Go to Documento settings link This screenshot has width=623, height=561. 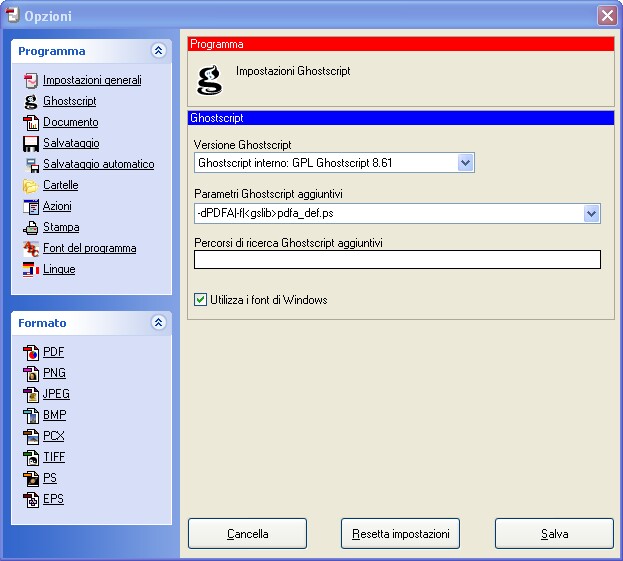click(x=71, y=122)
